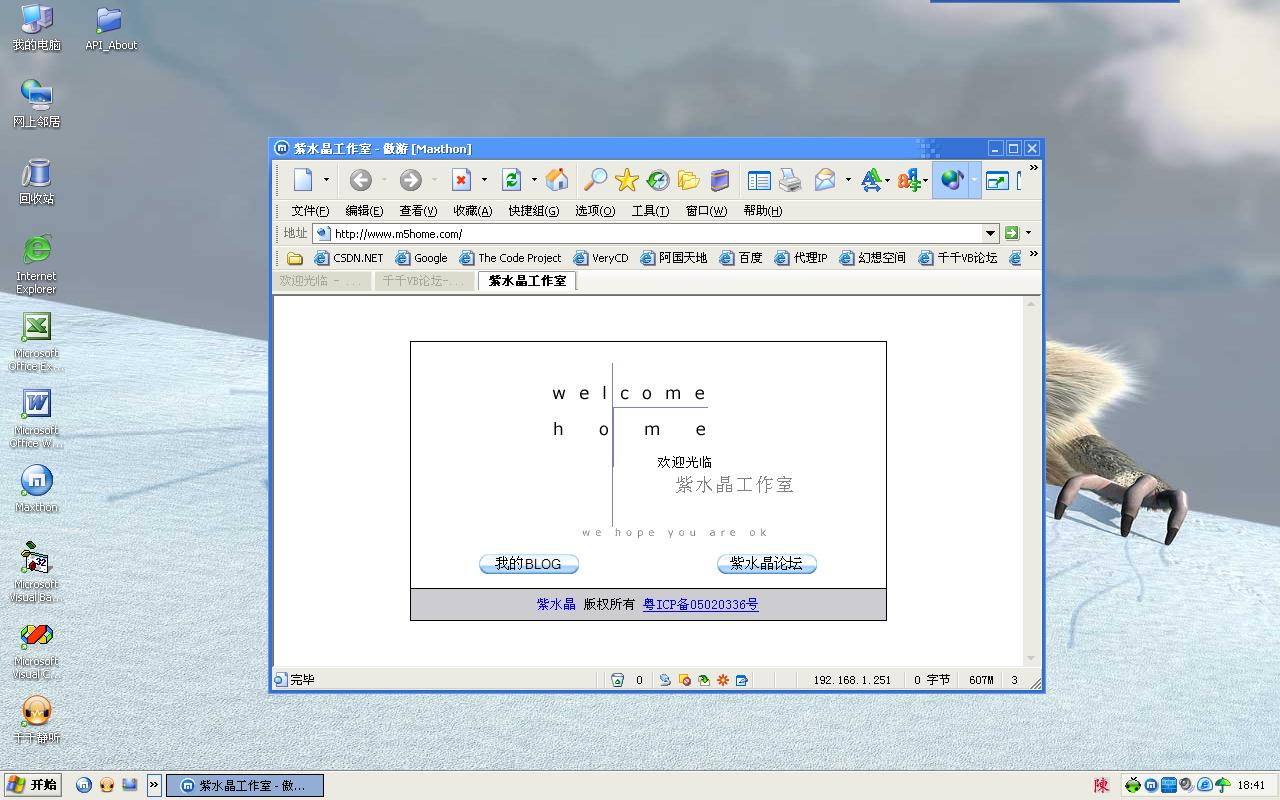Open the 收藏(A) menu
The height and width of the screenshot is (800, 1280).
coord(473,210)
